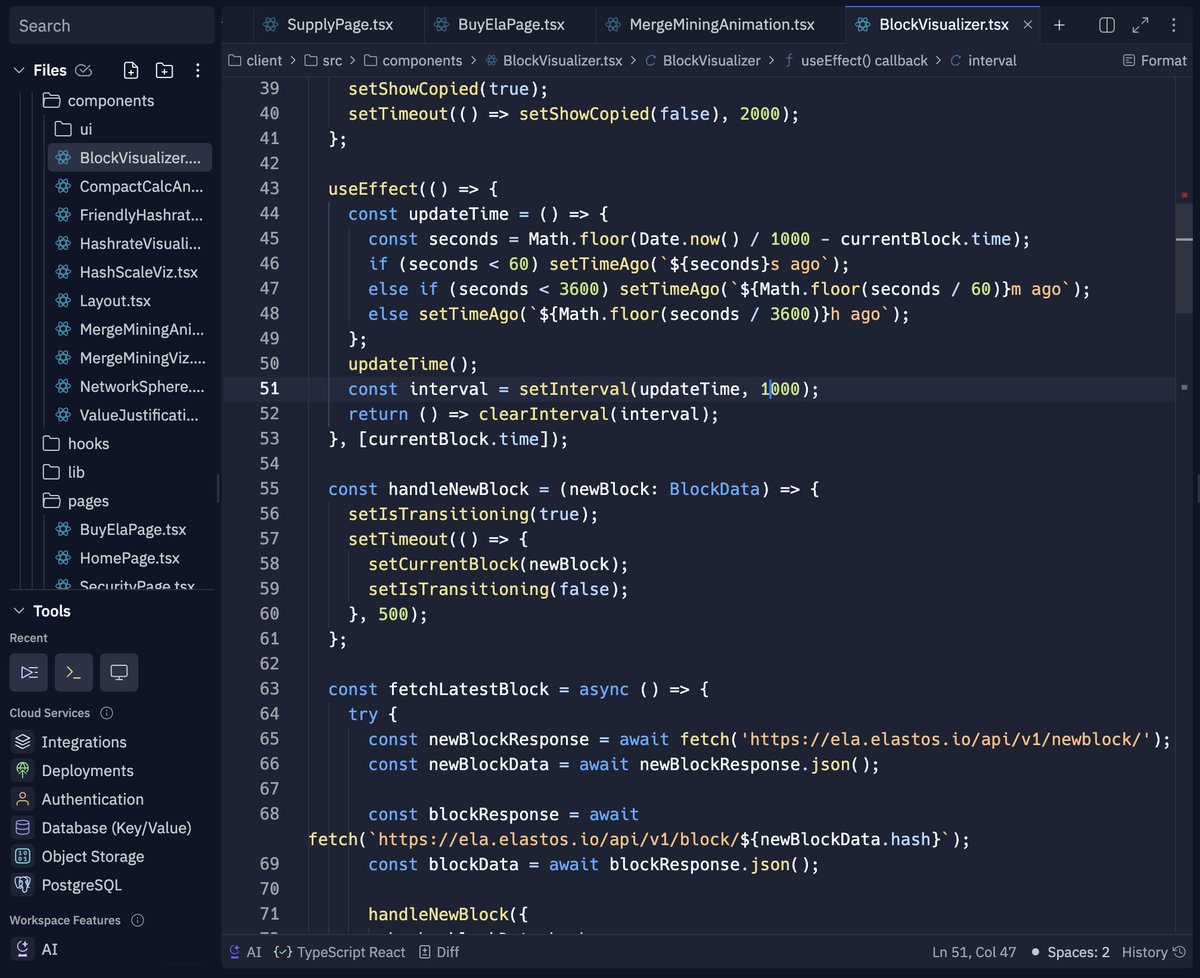The height and width of the screenshot is (978, 1200).
Task: Collapse the Tools section chevron
Action: tap(18, 611)
